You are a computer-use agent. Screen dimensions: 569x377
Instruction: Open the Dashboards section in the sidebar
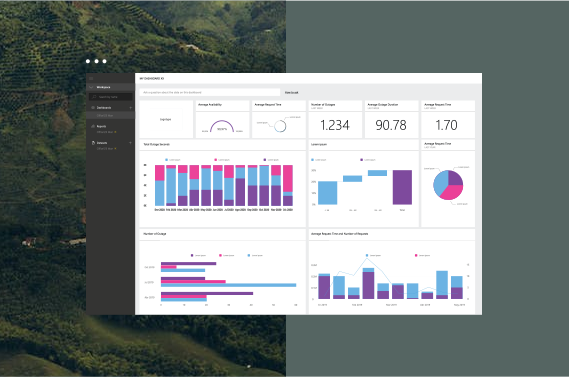(104, 108)
